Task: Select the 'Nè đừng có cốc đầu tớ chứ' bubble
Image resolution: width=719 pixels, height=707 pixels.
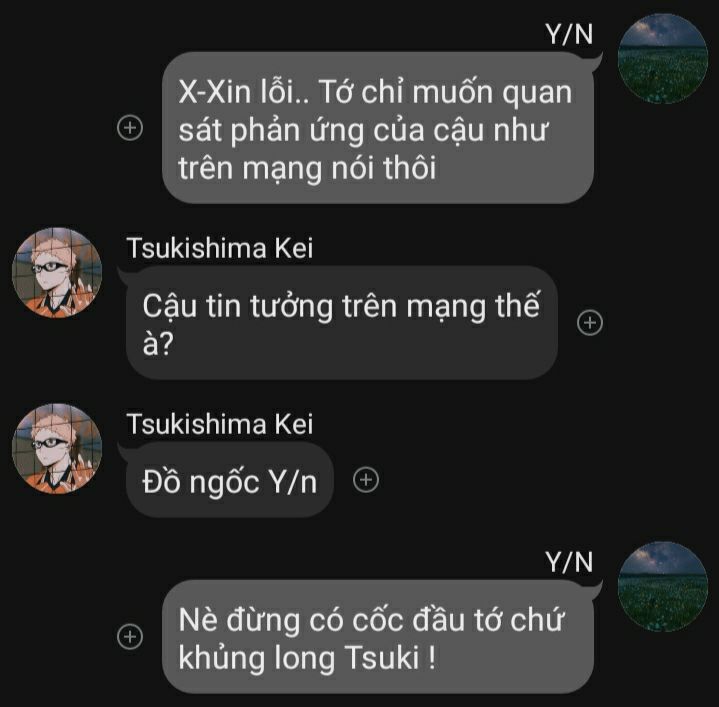Action: point(378,636)
